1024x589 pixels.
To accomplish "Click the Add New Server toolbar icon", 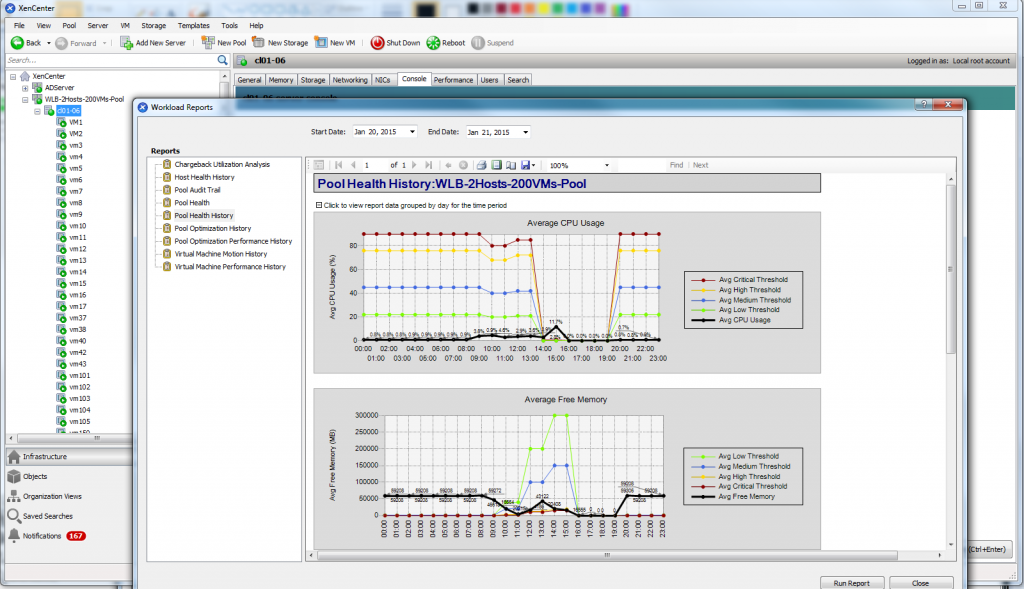I will [x=127, y=43].
